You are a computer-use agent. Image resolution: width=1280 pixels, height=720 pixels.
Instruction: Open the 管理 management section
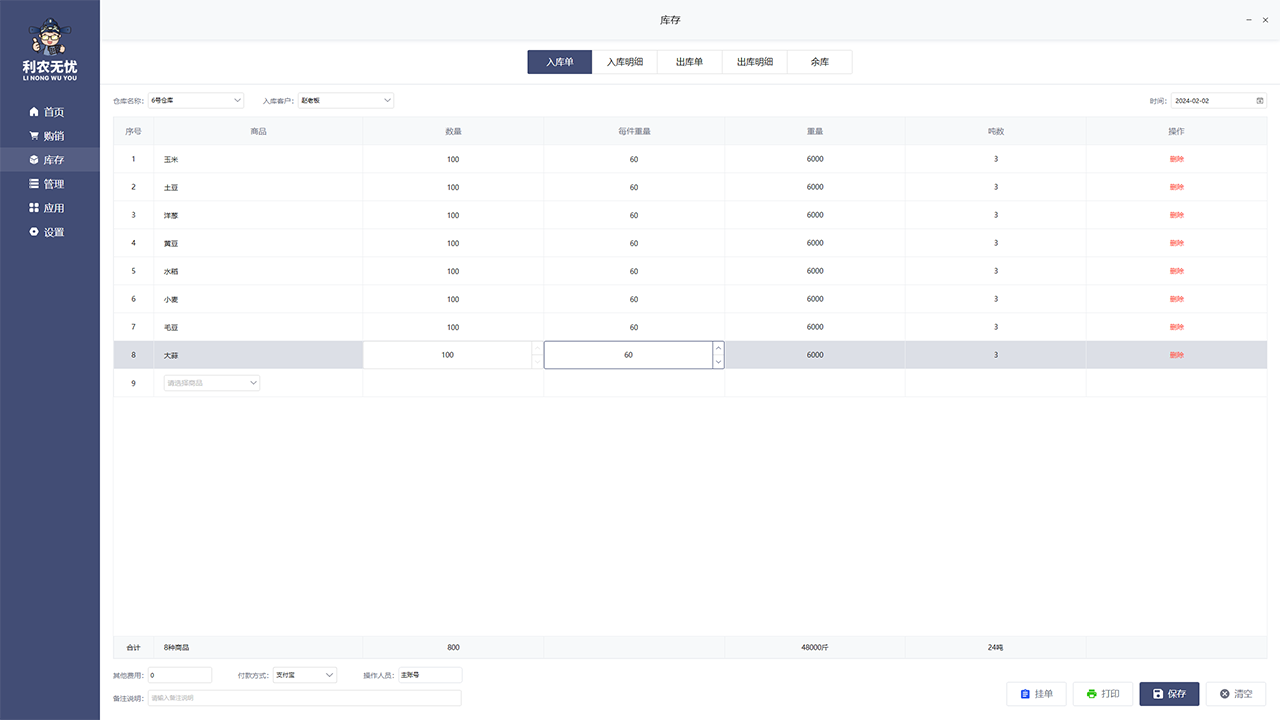pyautogui.click(x=47, y=184)
